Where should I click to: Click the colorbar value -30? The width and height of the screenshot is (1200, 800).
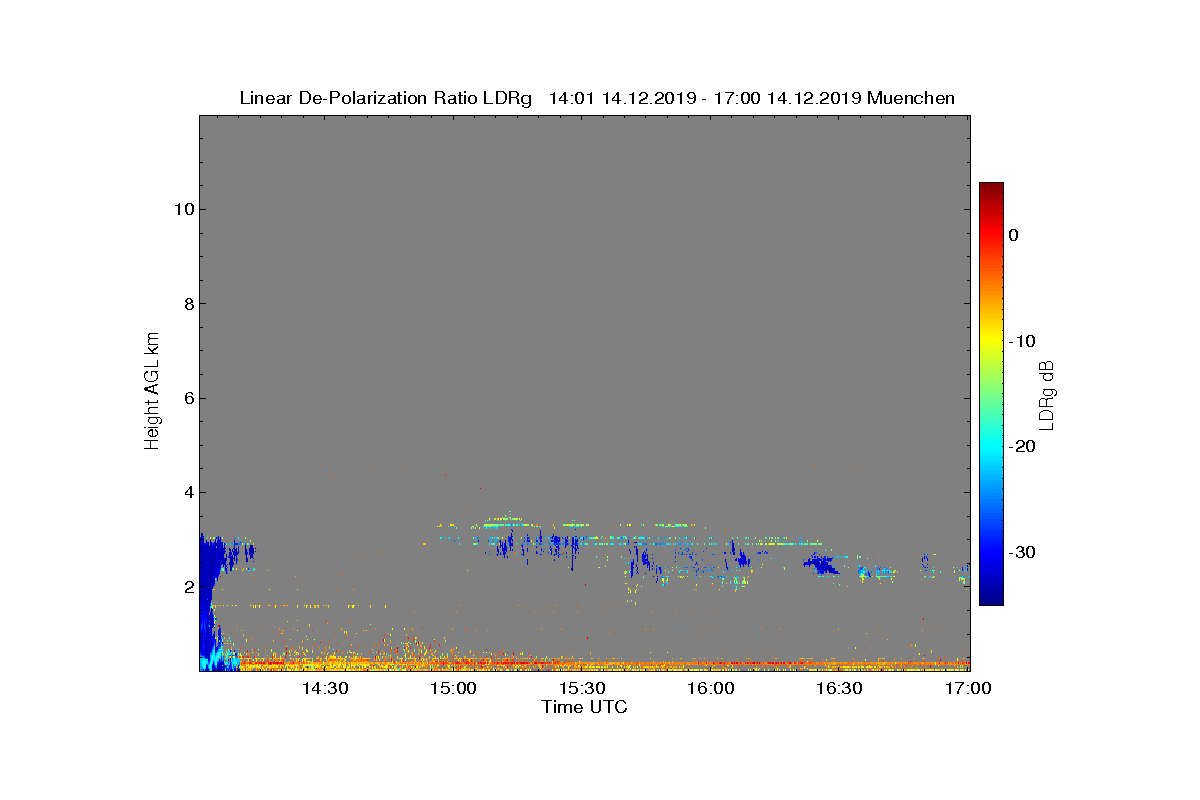pyautogui.click(x=1023, y=553)
